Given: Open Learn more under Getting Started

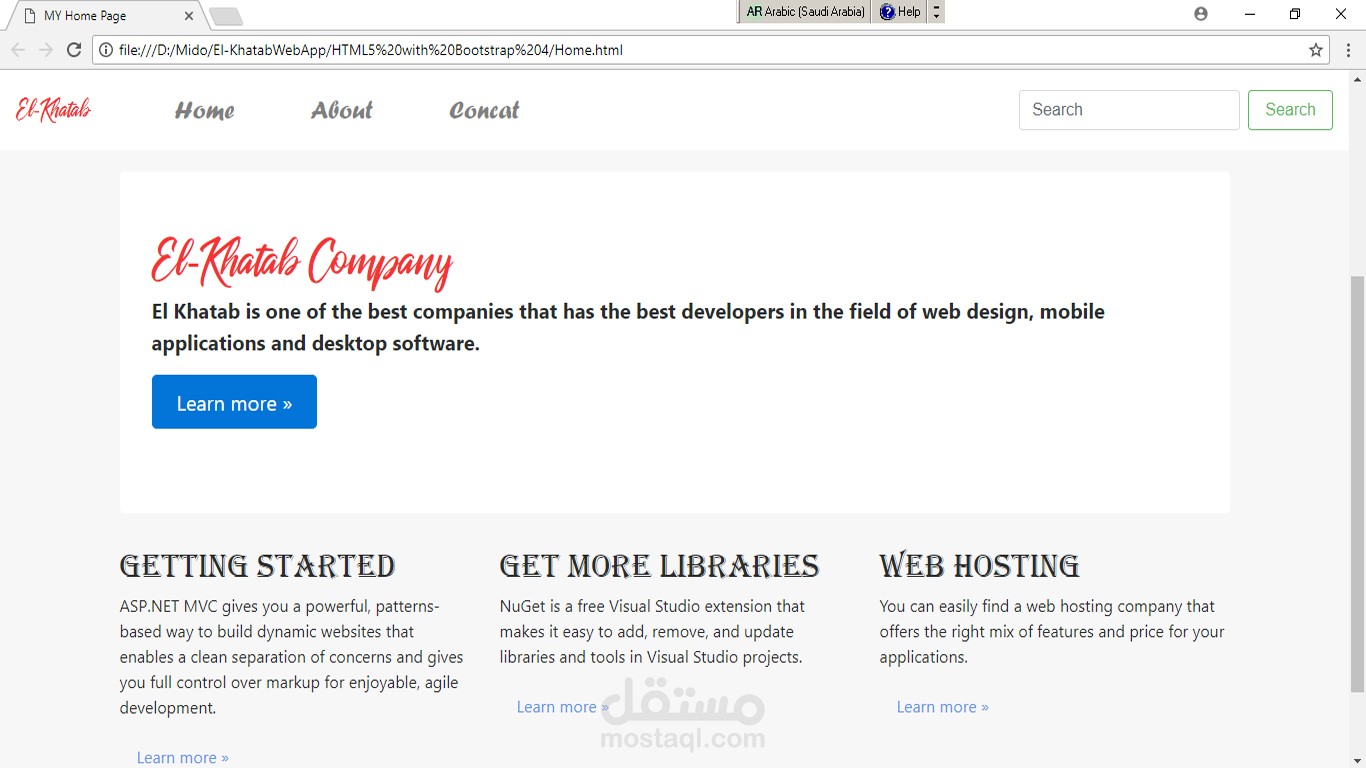Looking at the screenshot, I should [x=183, y=758].
